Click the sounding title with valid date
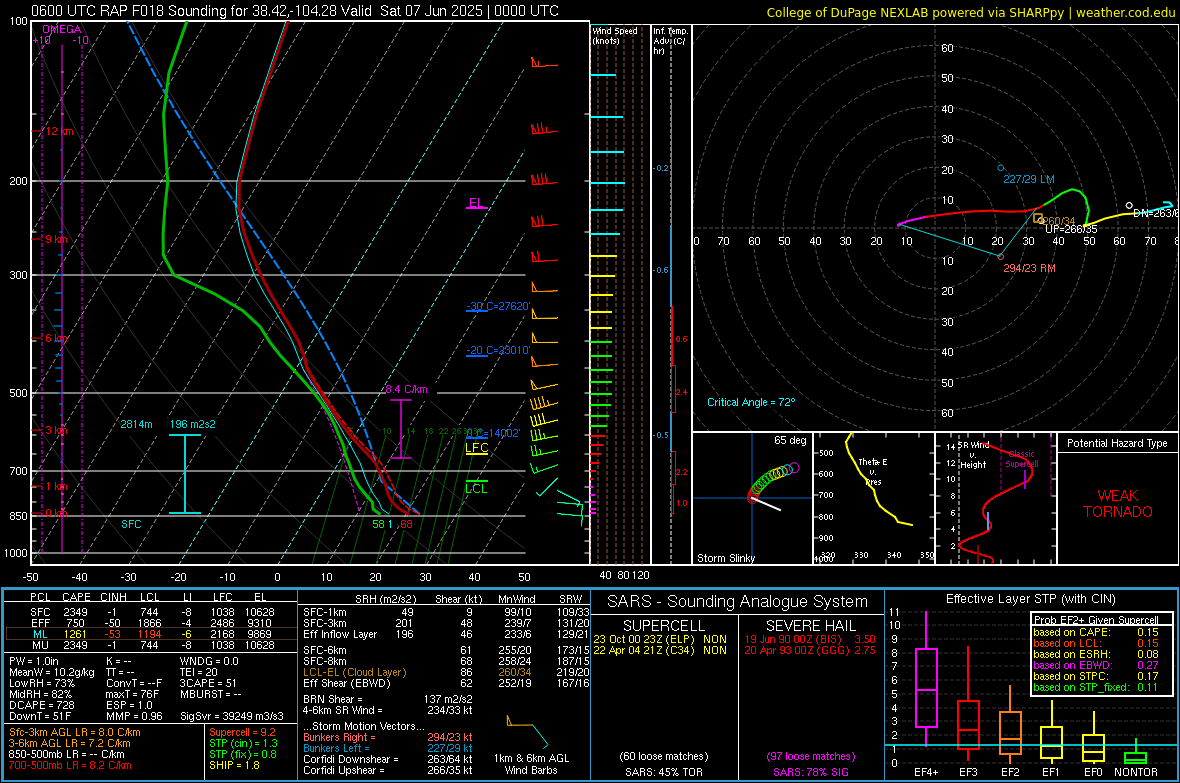Image resolution: width=1180 pixels, height=783 pixels. (296, 11)
